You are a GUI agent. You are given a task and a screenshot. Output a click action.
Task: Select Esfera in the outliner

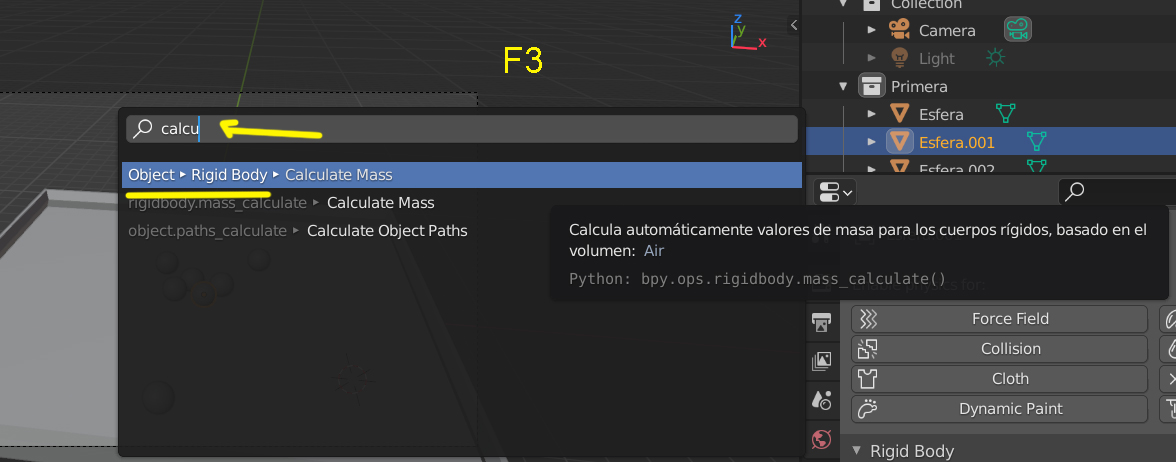point(941,114)
